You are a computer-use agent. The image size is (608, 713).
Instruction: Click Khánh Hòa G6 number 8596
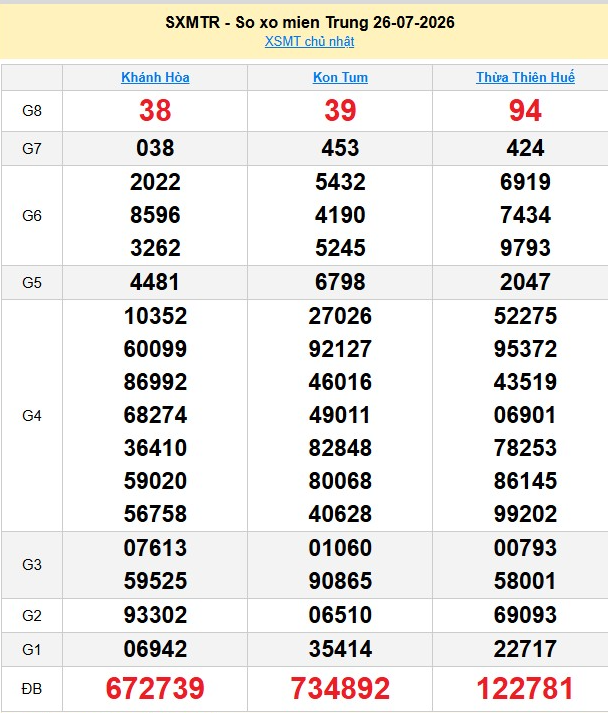[x=155, y=215]
